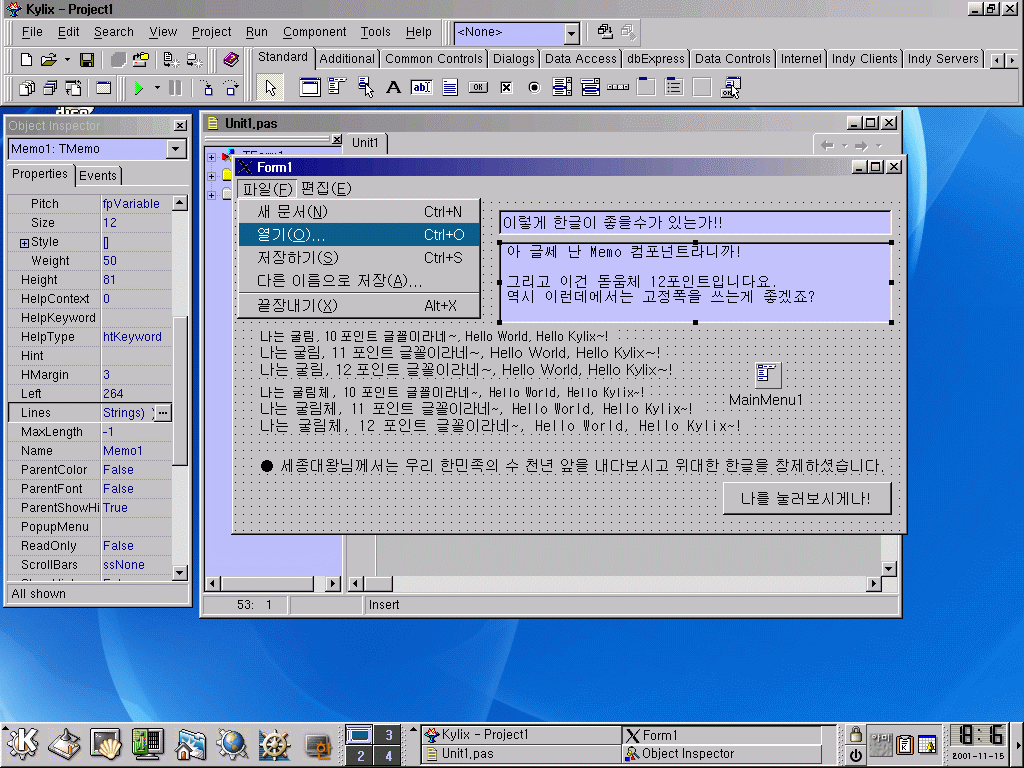Open the dropdown arrow beside Run button
The image size is (1024, 768).
coord(157,88)
